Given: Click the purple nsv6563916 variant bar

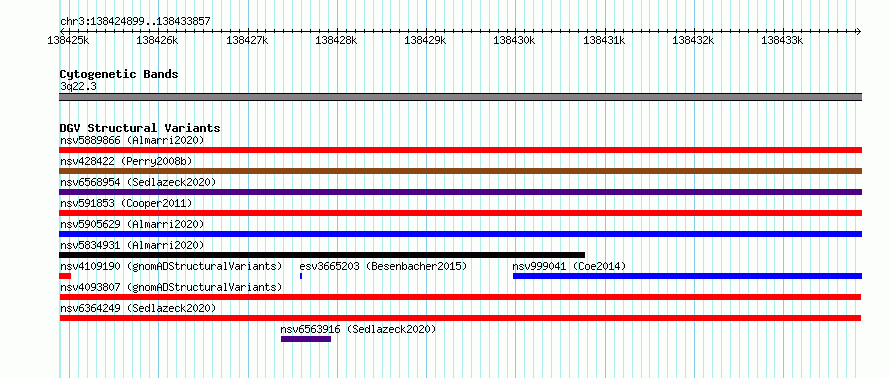Looking at the screenshot, I should click(306, 339).
